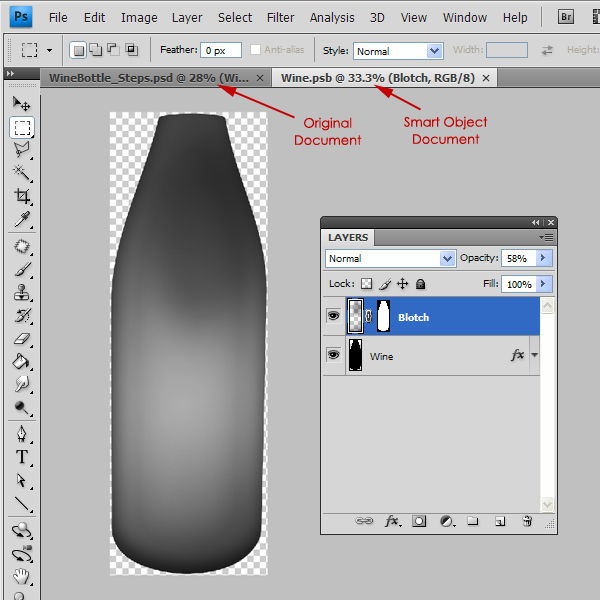Screen dimensions: 600x600
Task: Toggle the Blotch layer mask link
Action: 369,316
